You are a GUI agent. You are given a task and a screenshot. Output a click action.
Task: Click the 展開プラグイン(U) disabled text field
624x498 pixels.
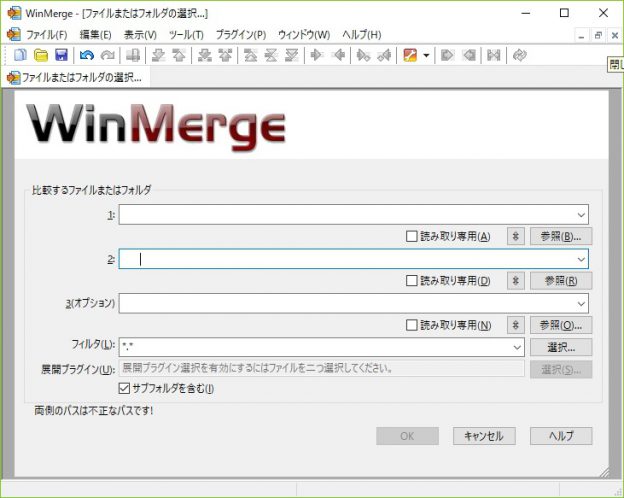click(322, 368)
